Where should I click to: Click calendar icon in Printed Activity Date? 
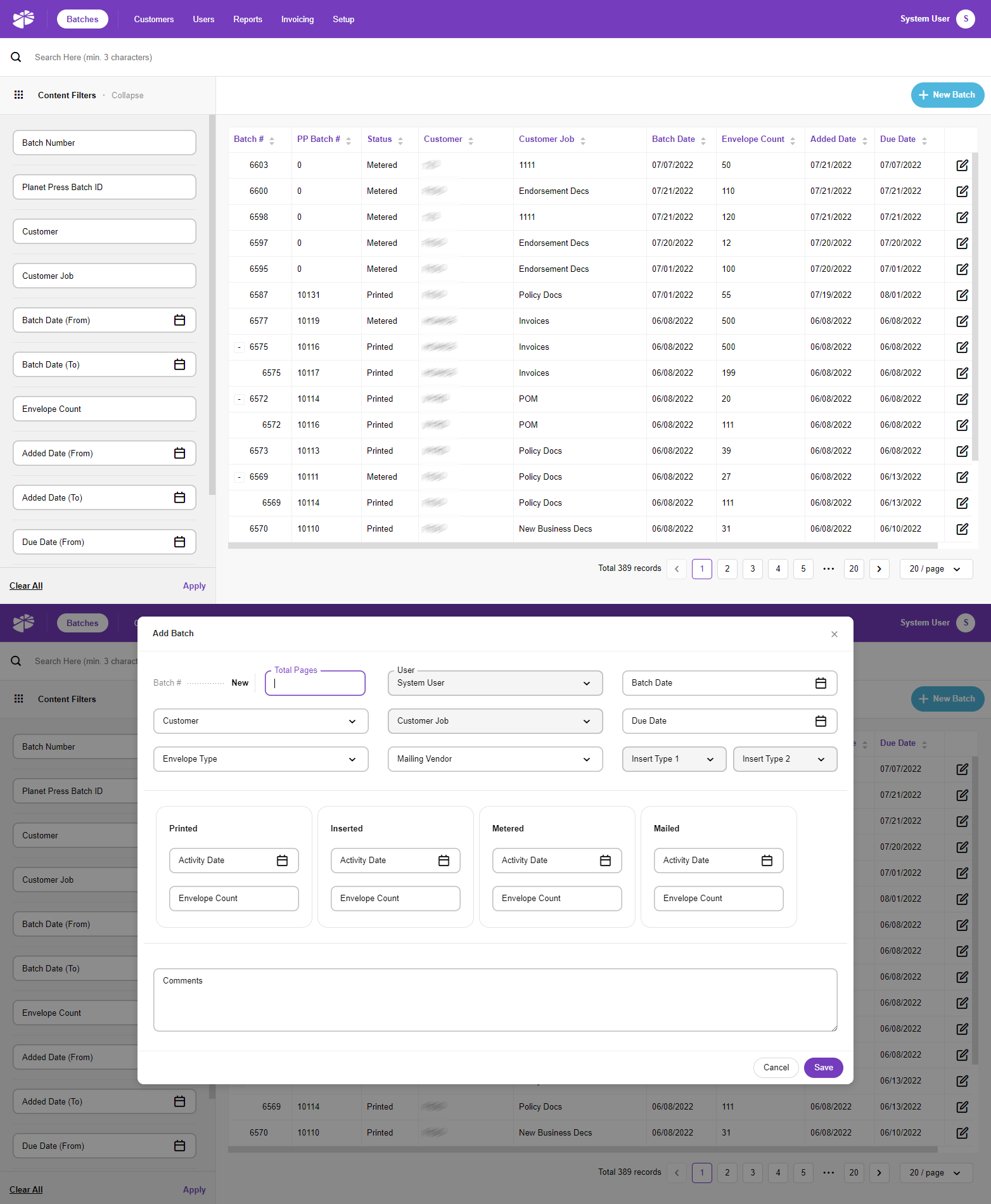point(282,861)
